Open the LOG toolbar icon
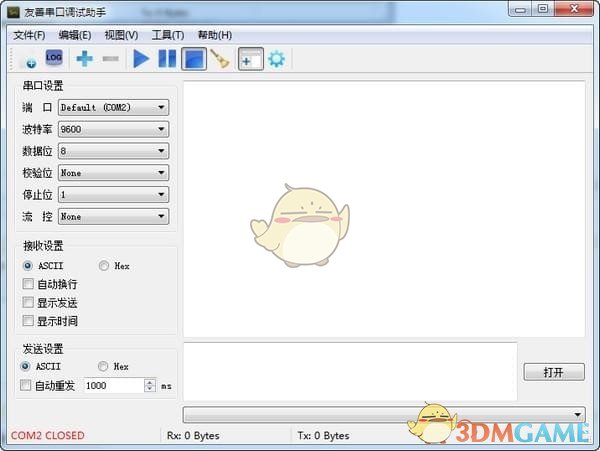 click(54, 58)
